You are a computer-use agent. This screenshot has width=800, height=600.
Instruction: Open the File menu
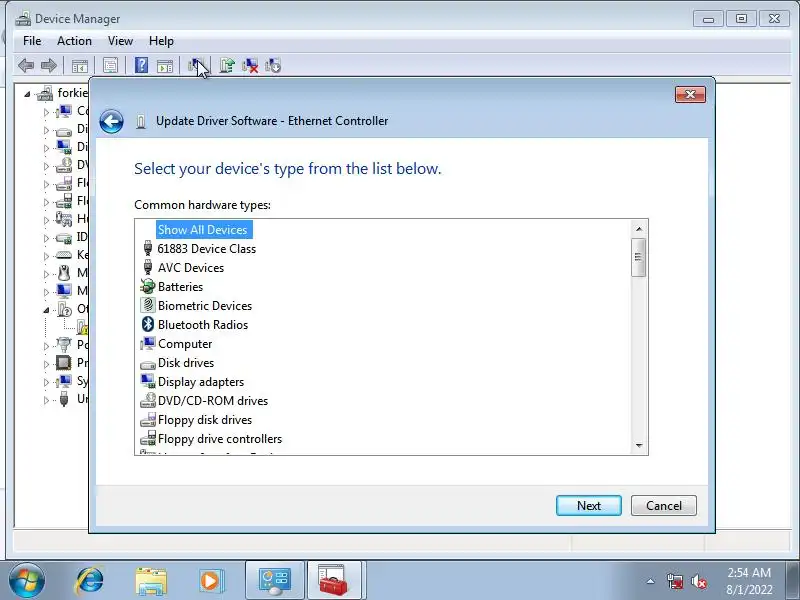(x=32, y=41)
